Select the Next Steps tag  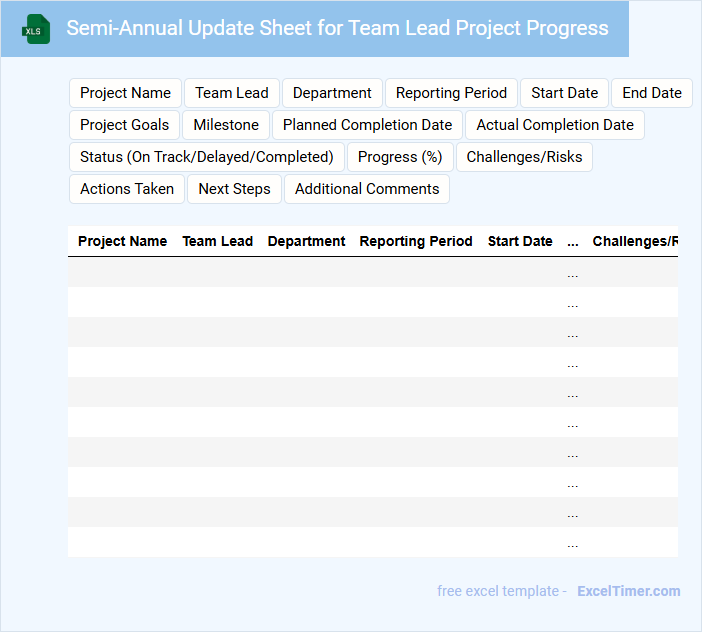(235, 189)
